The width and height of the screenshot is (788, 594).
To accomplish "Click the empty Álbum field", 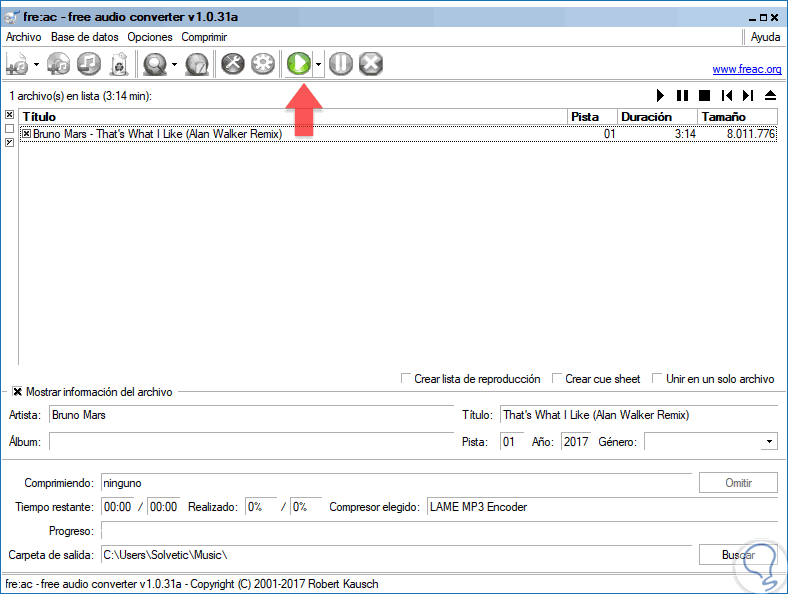I will click(x=251, y=442).
